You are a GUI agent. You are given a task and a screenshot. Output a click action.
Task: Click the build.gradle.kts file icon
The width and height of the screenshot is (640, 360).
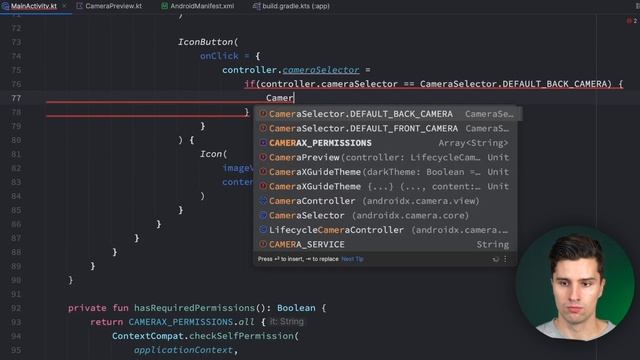[256, 6]
